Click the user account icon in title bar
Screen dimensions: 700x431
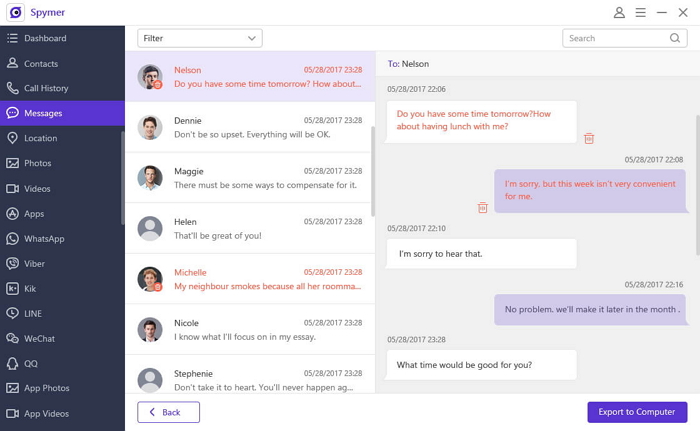pyautogui.click(x=619, y=13)
